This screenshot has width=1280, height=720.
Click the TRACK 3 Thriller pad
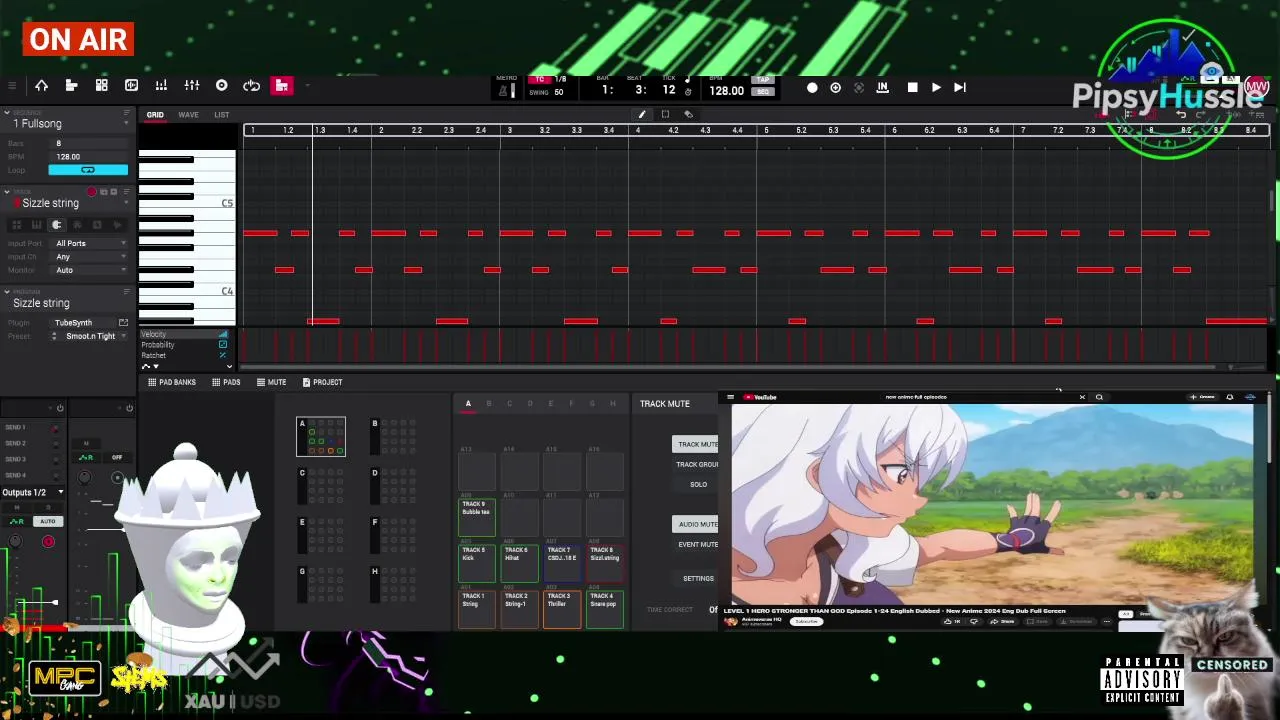(x=562, y=610)
